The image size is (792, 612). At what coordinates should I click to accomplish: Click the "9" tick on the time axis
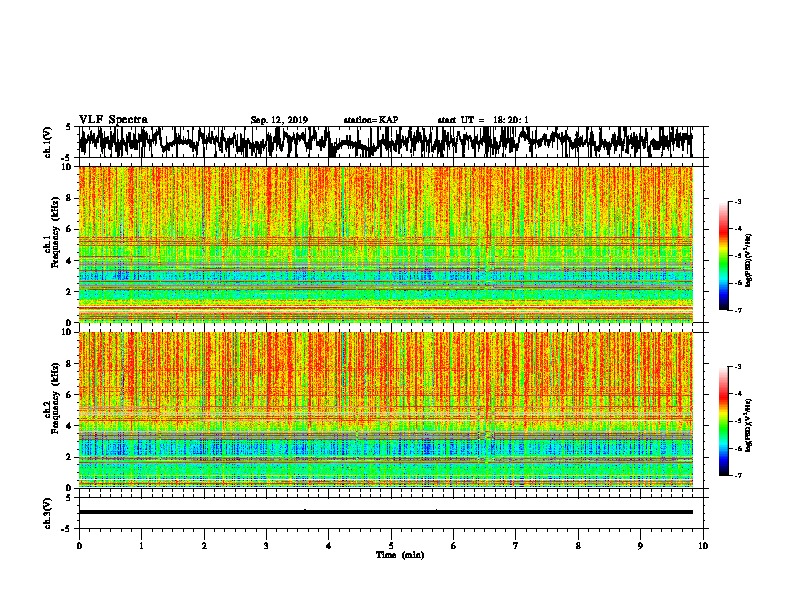[640, 546]
